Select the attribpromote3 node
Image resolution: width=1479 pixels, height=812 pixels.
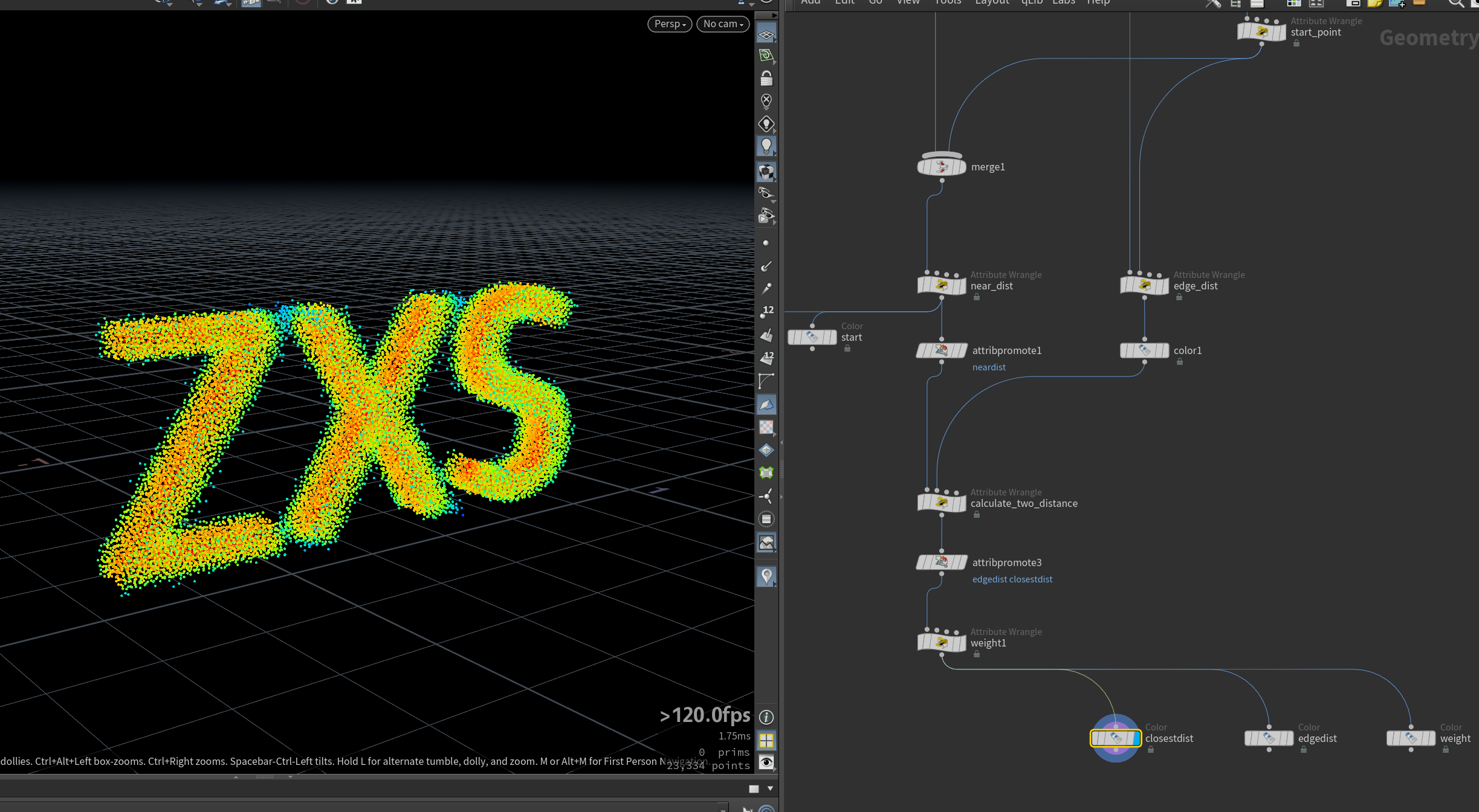point(942,562)
